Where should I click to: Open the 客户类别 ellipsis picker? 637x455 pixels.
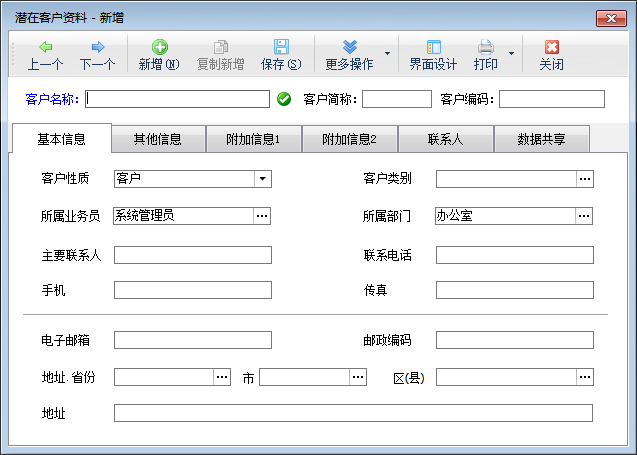585,179
